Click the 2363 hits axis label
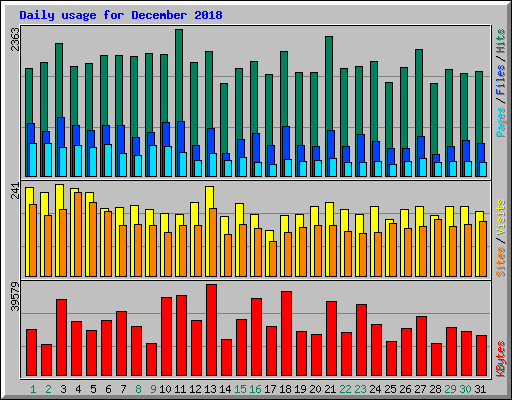This screenshot has height=400, width=512. pos(15,39)
